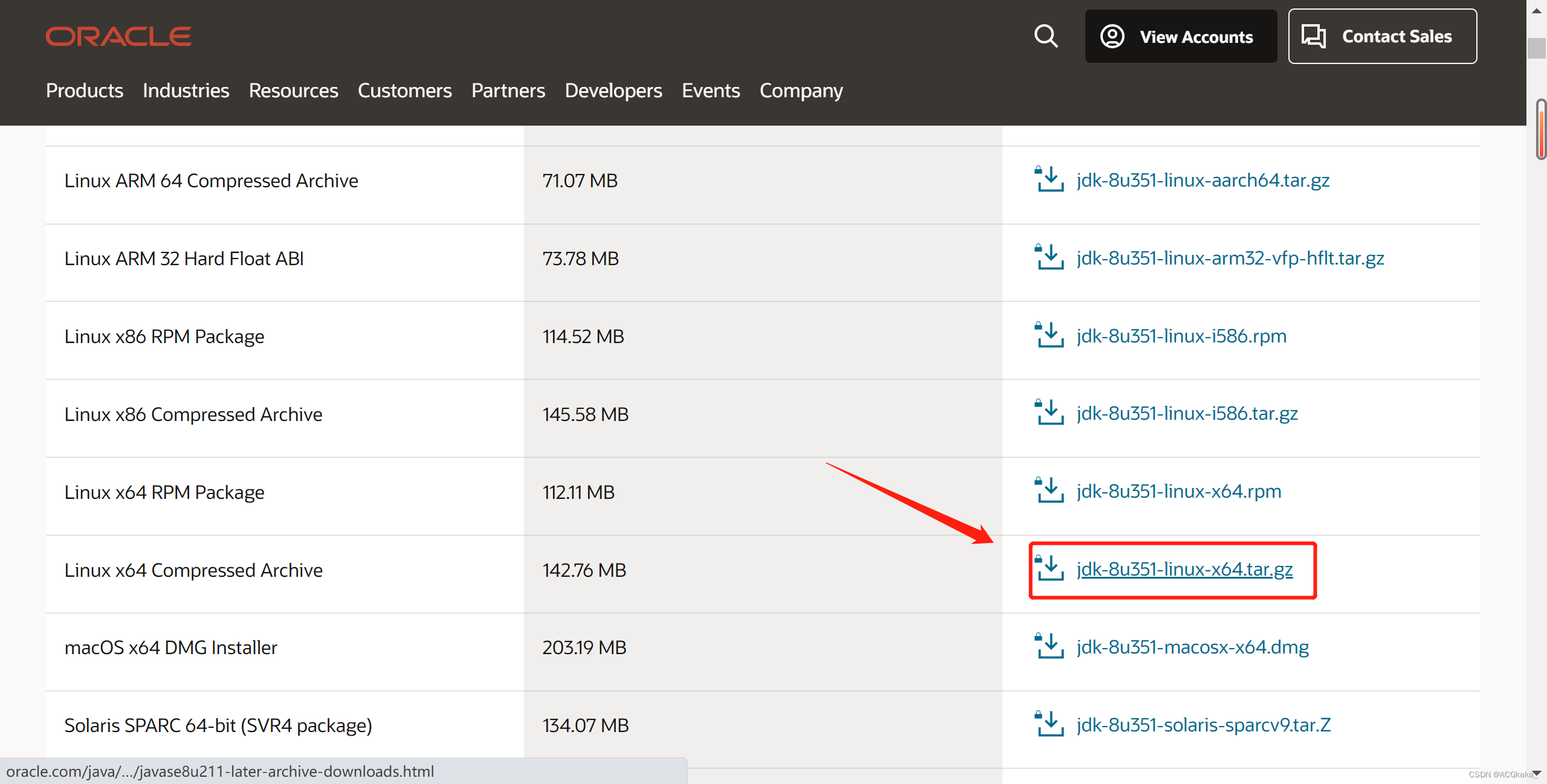Viewport: 1547px width, 784px height.
Task: Click the View Accounts button
Action: (1181, 36)
